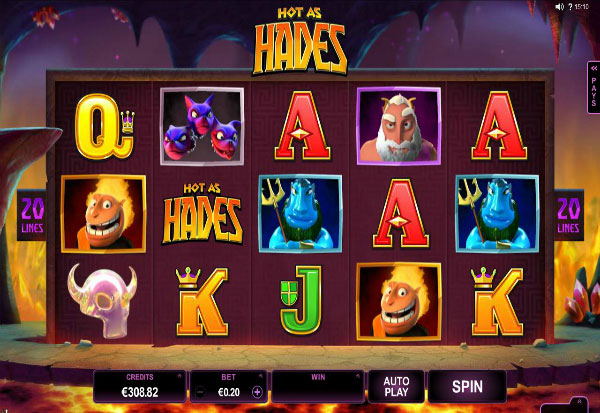Screen dimensions: 600x413
Task: Click the crystal horned skull scatter symbol
Action: point(103,301)
